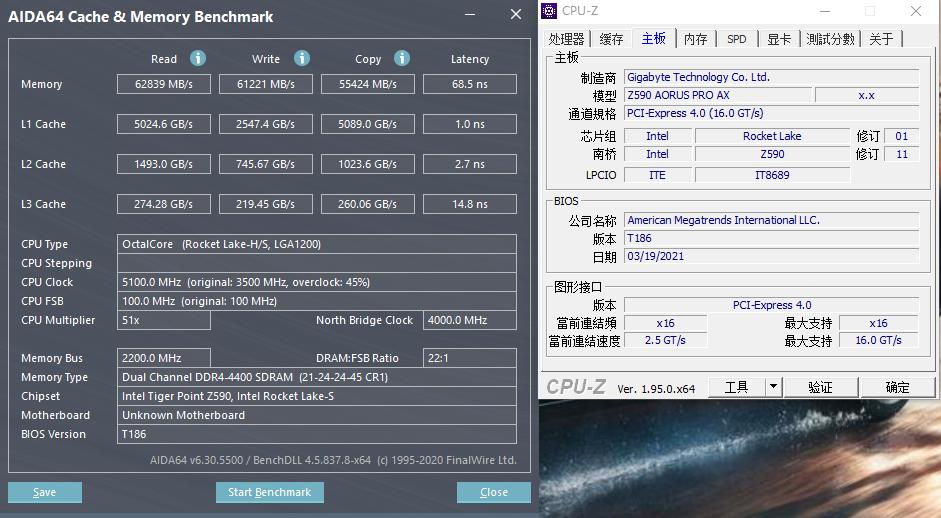Click the 确定 button in CPU-Z
Image resolution: width=941 pixels, height=518 pixels.
tap(898, 387)
